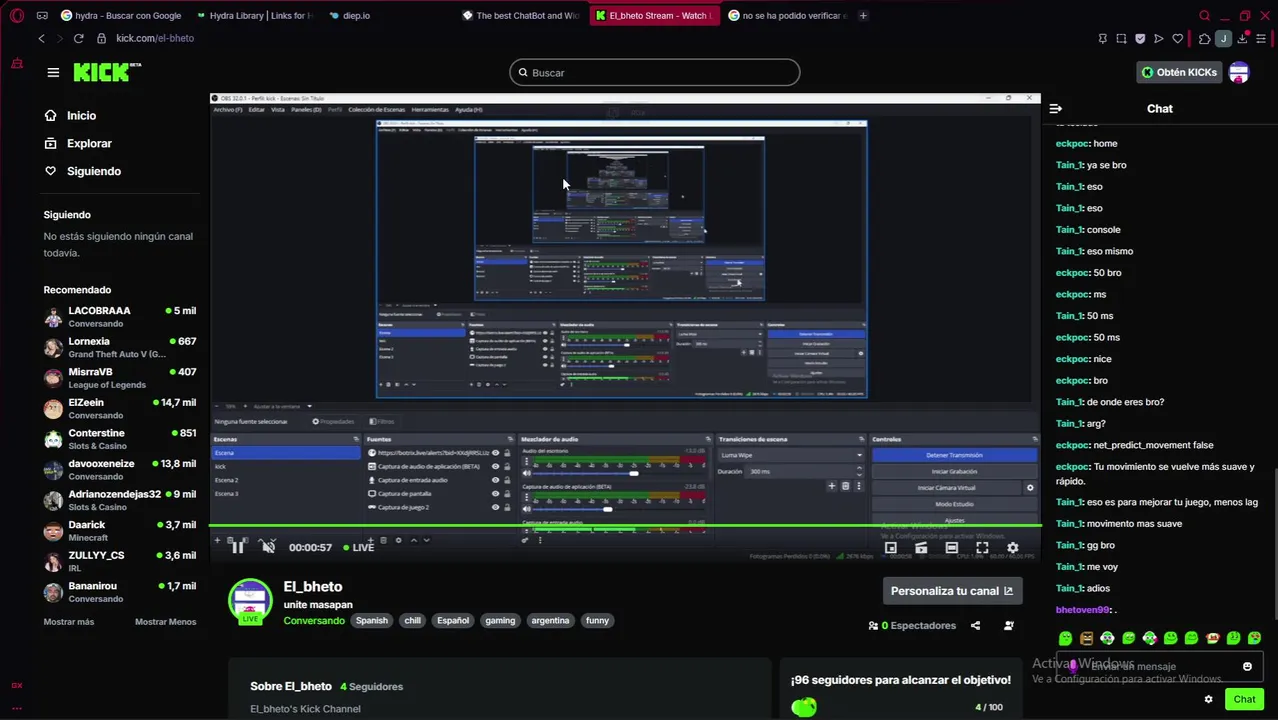This screenshot has width=1278, height=720.
Task: Click the Kick logo
Action: pyautogui.click(x=107, y=72)
